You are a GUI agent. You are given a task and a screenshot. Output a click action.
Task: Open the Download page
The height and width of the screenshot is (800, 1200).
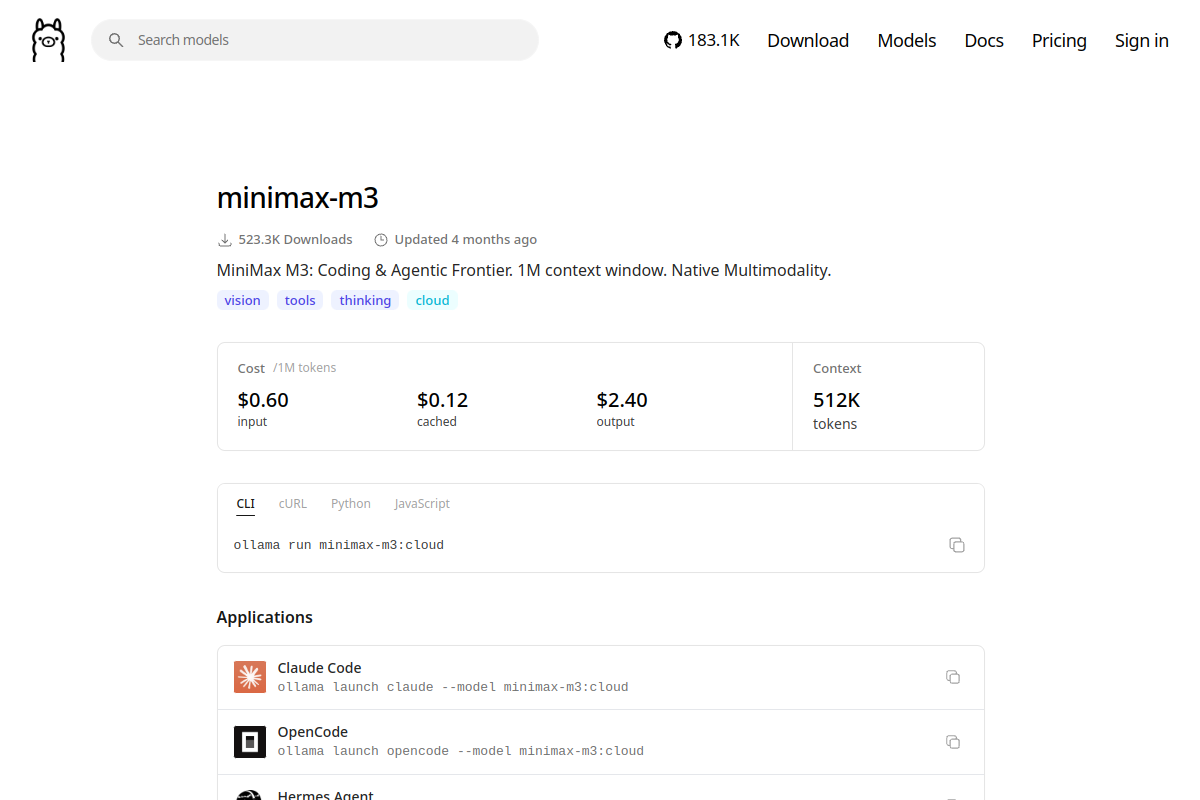tap(808, 40)
